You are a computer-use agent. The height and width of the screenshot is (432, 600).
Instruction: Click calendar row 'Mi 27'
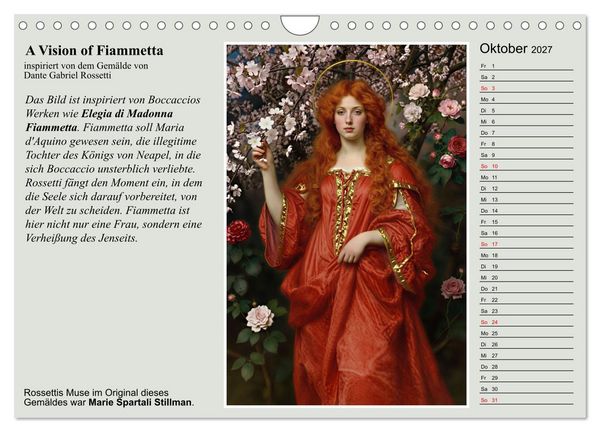click(x=527, y=355)
